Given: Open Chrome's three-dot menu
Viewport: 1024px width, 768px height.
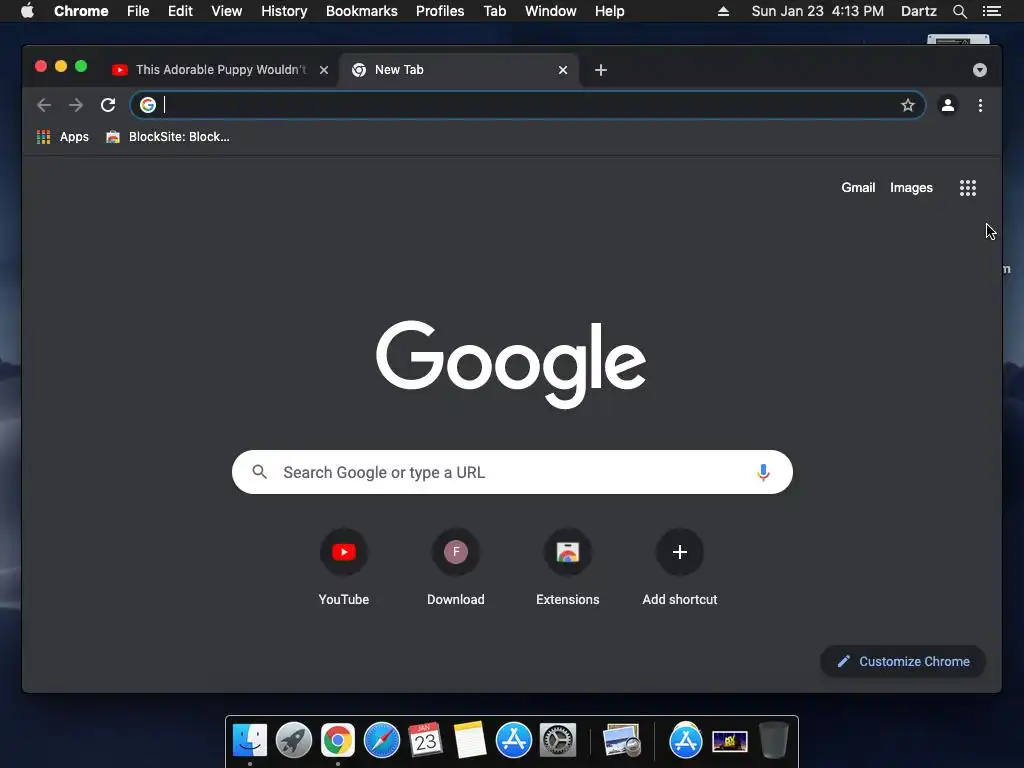Looking at the screenshot, I should tap(980, 105).
